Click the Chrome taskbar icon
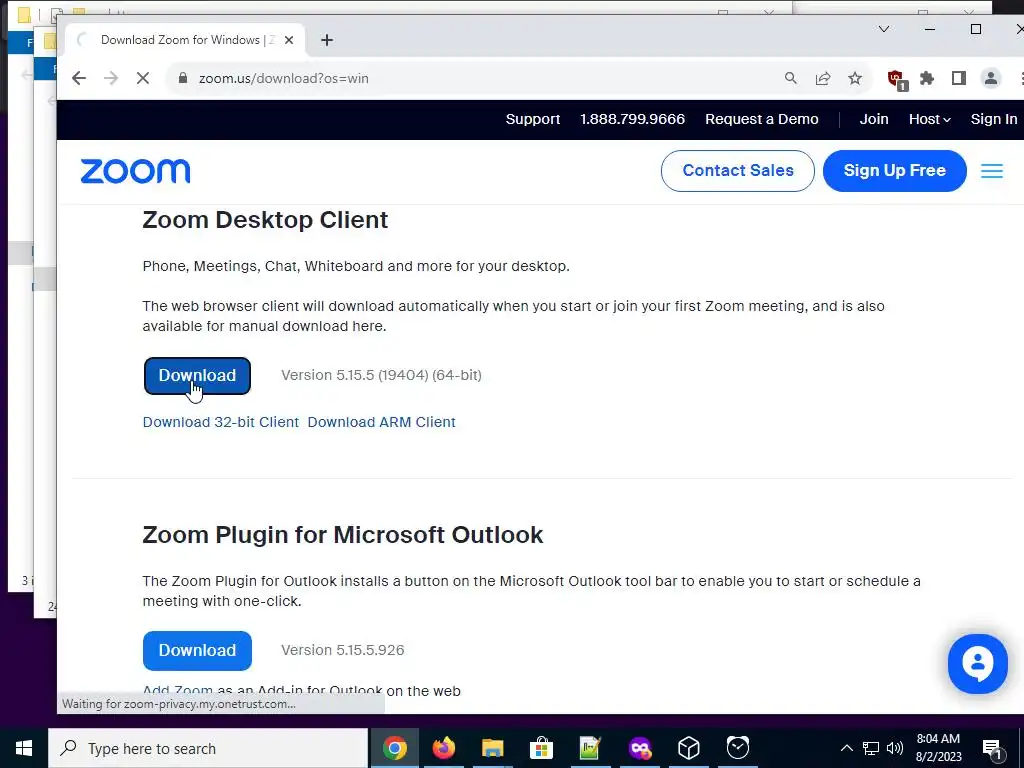The height and width of the screenshot is (768, 1024). pyautogui.click(x=394, y=748)
